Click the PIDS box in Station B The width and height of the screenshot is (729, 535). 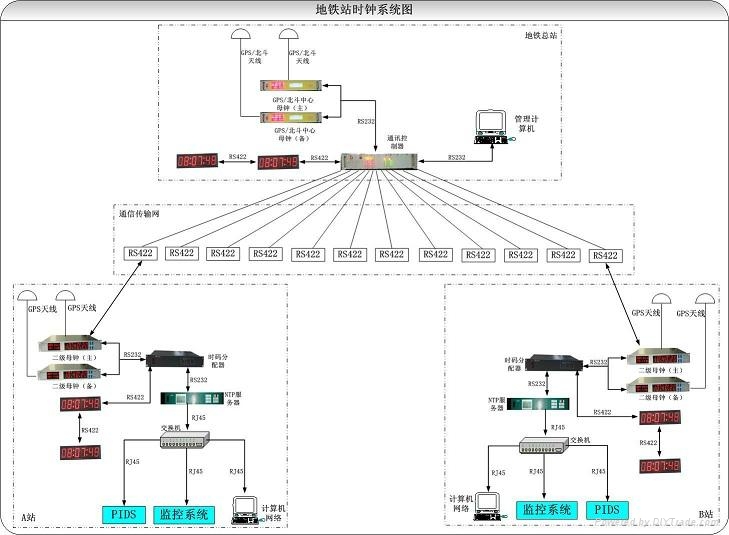[x=607, y=509]
